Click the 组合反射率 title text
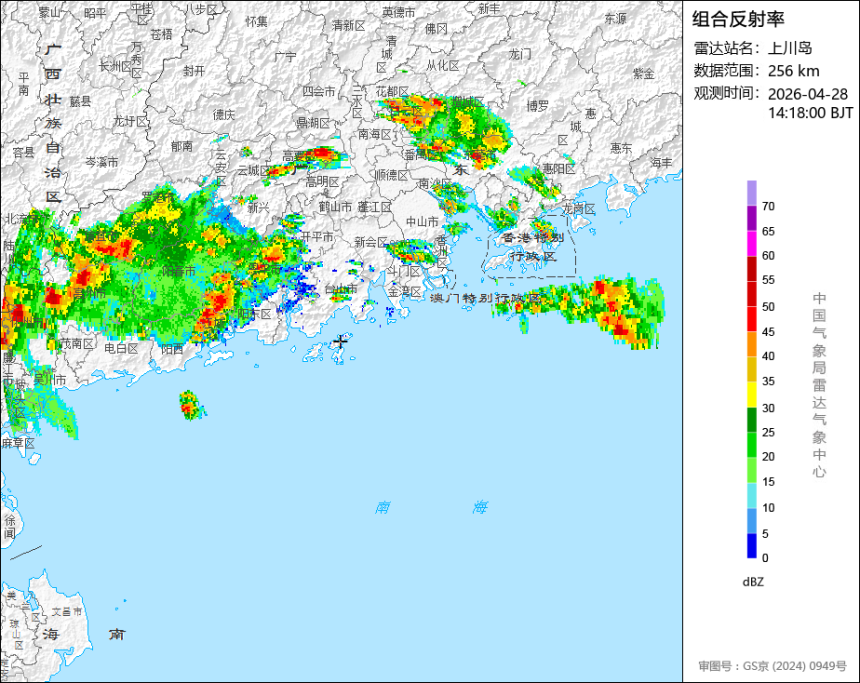The height and width of the screenshot is (683, 860). 738,20
